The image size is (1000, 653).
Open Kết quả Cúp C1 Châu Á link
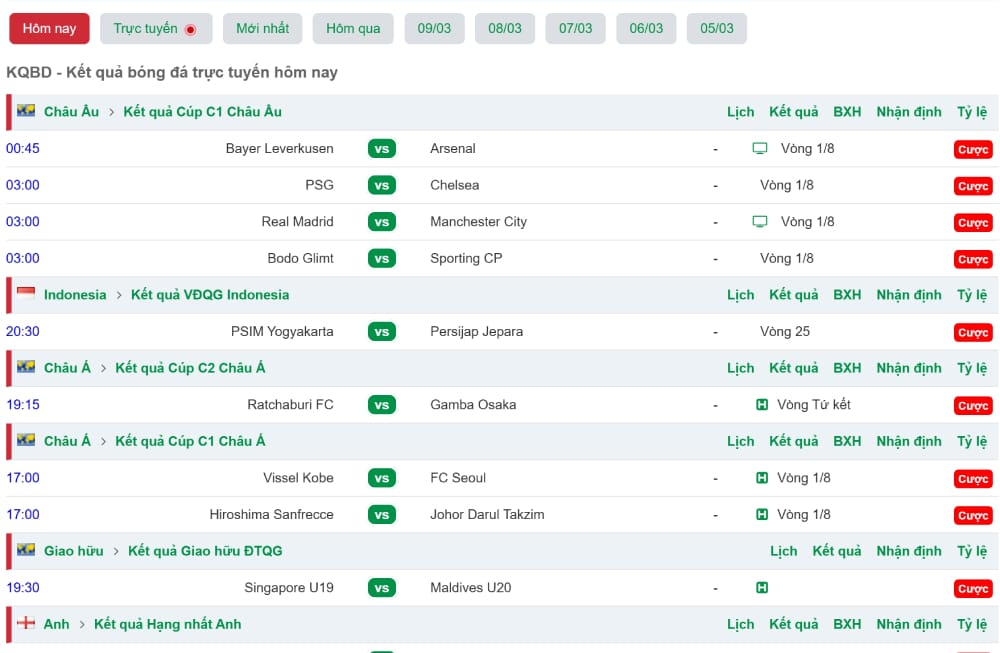(190, 441)
